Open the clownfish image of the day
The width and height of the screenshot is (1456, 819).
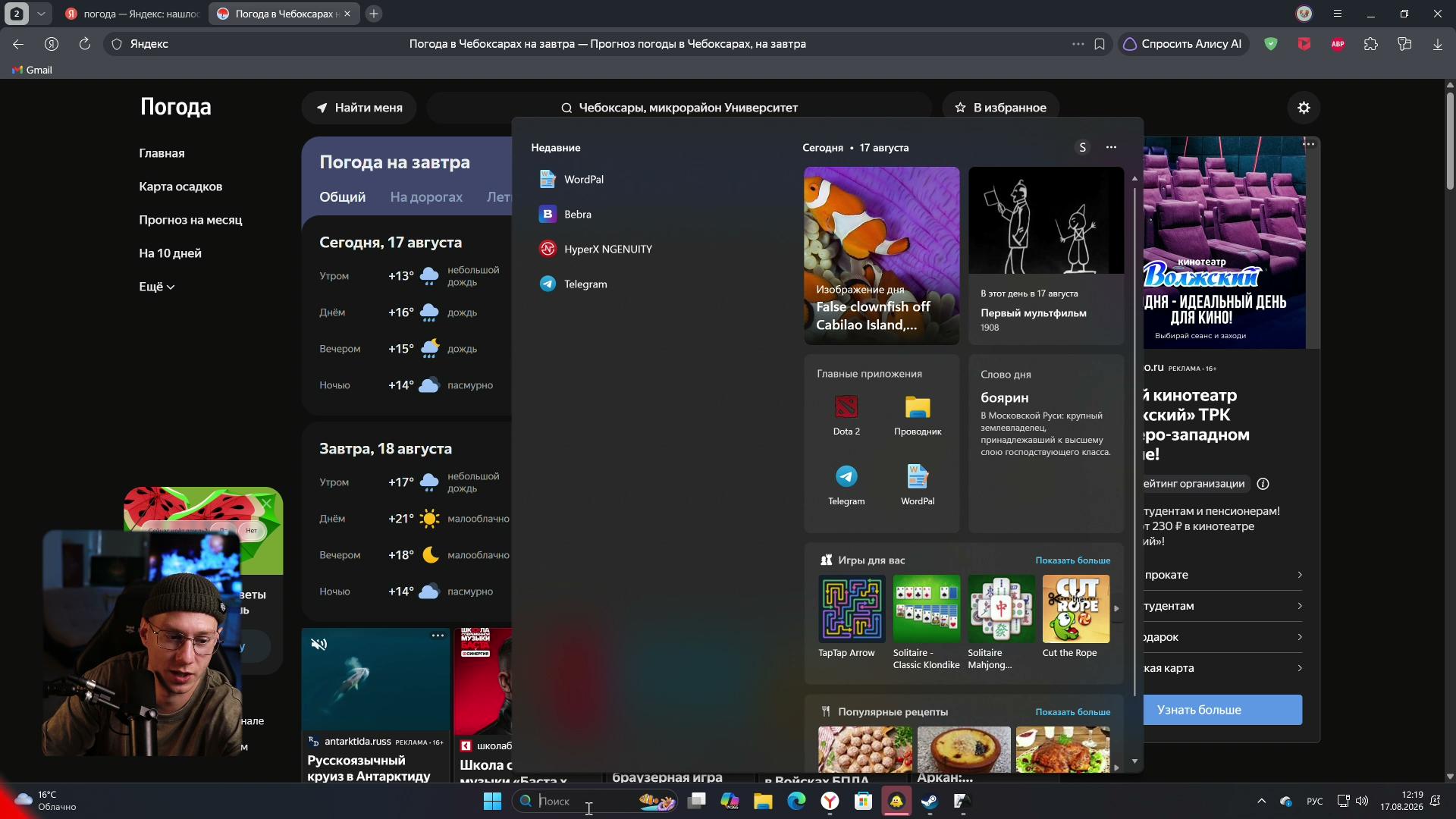point(881,256)
